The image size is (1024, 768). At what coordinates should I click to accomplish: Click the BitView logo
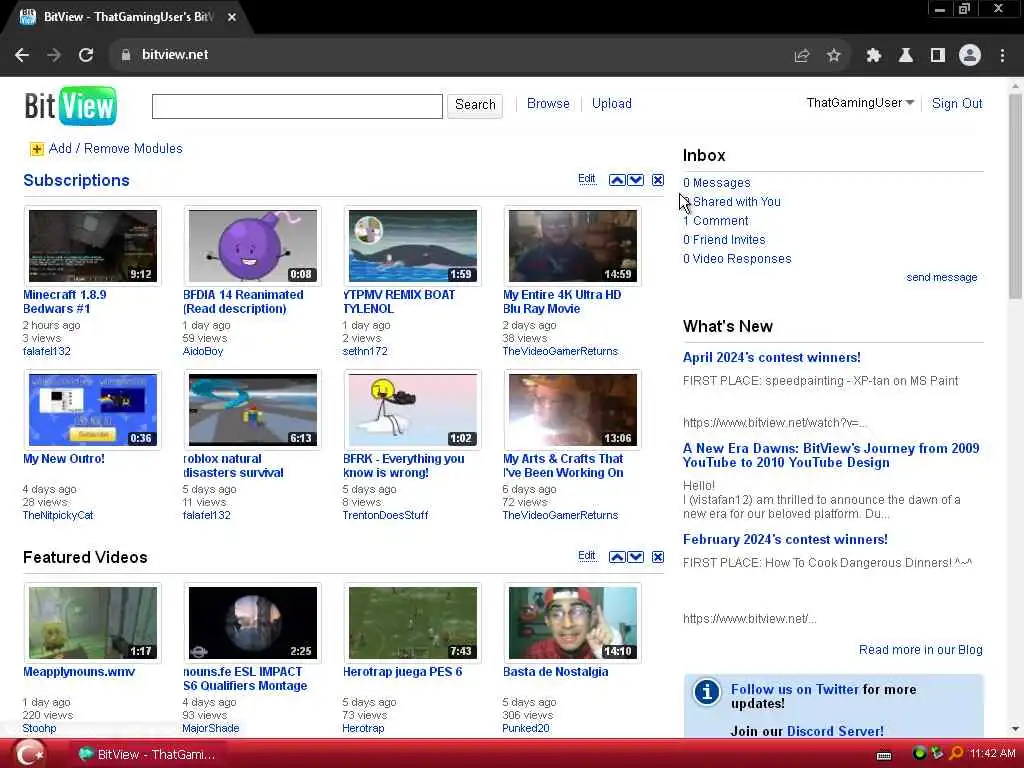click(x=71, y=105)
